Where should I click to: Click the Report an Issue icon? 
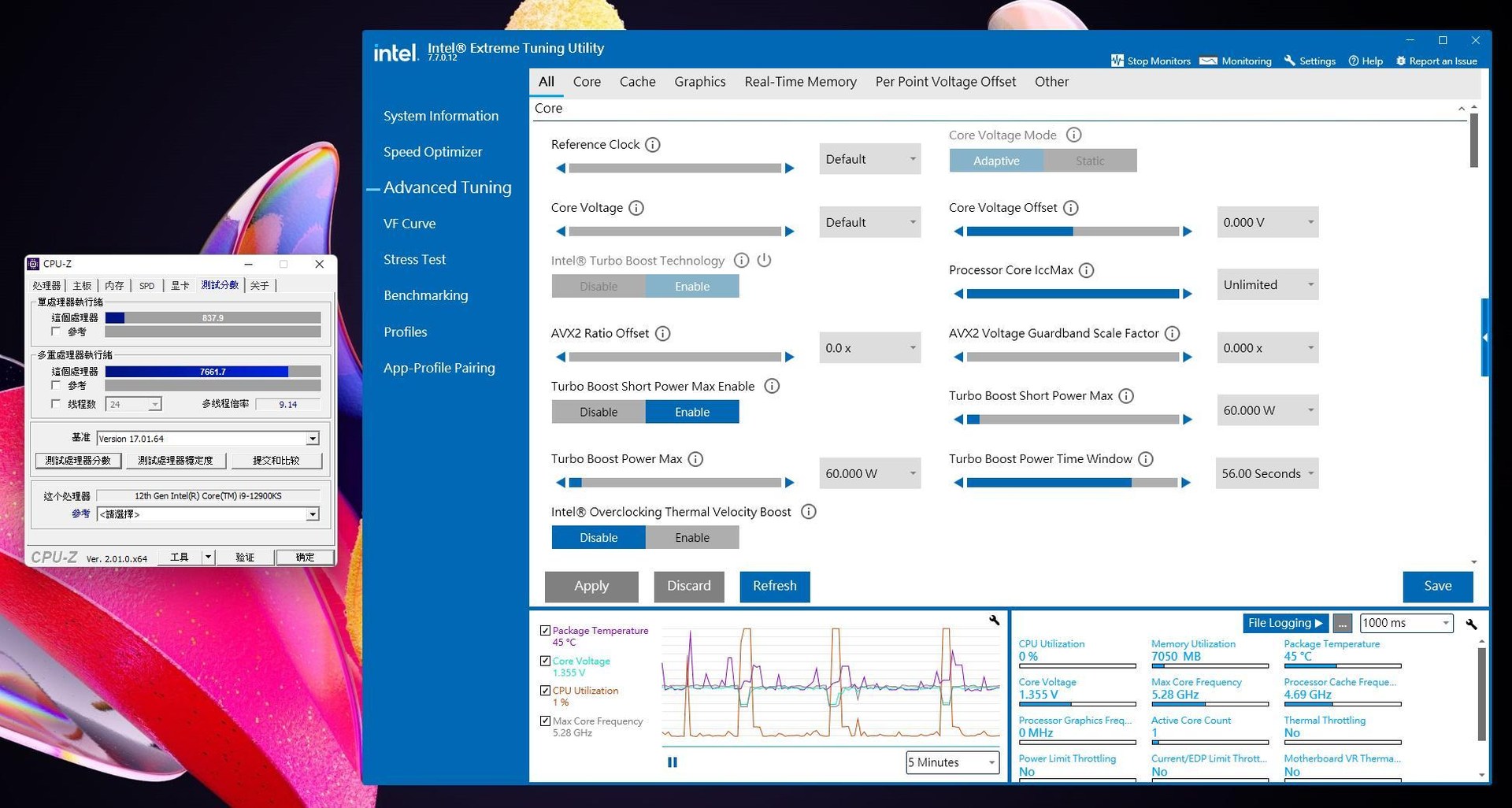point(1400,61)
